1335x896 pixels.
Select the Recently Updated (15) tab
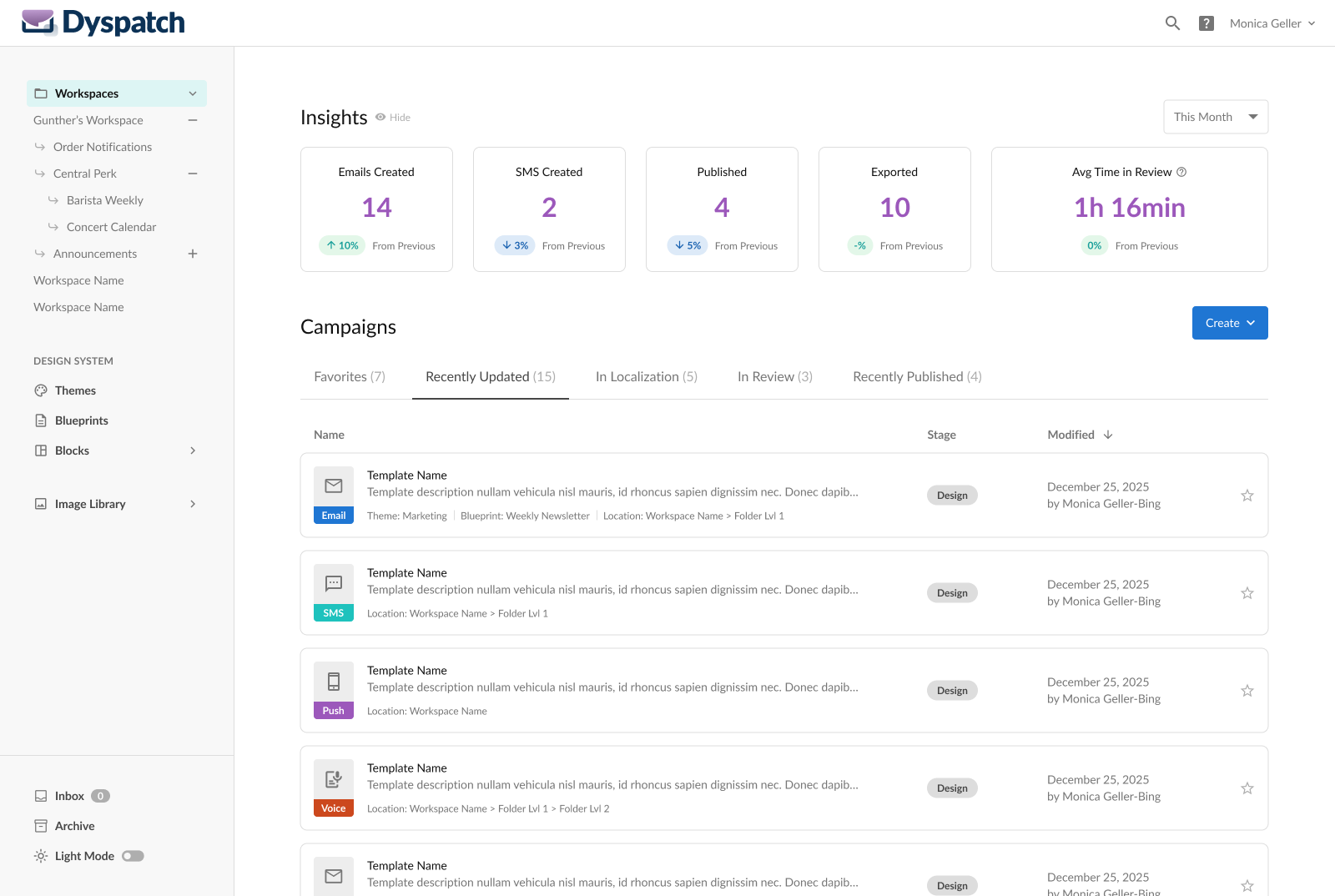tap(491, 377)
